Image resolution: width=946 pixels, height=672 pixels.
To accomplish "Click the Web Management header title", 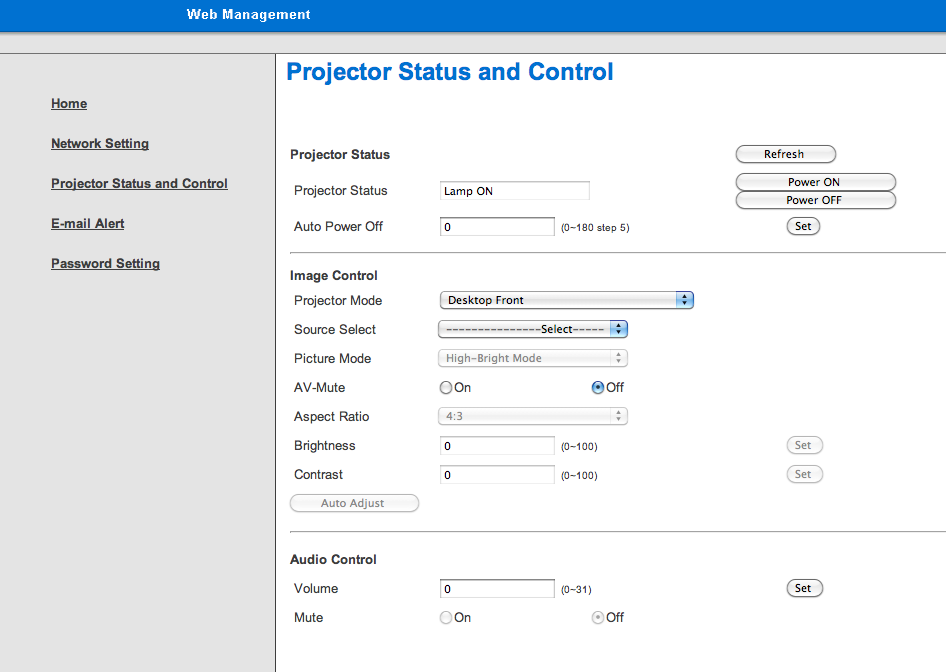I will tap(249, 14).
